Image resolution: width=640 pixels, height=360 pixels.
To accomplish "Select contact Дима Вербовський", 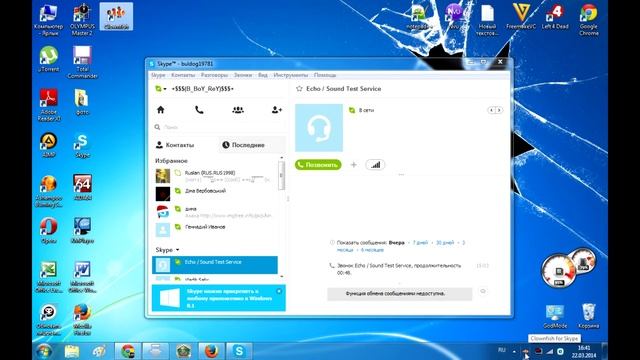I will point(215,193).
